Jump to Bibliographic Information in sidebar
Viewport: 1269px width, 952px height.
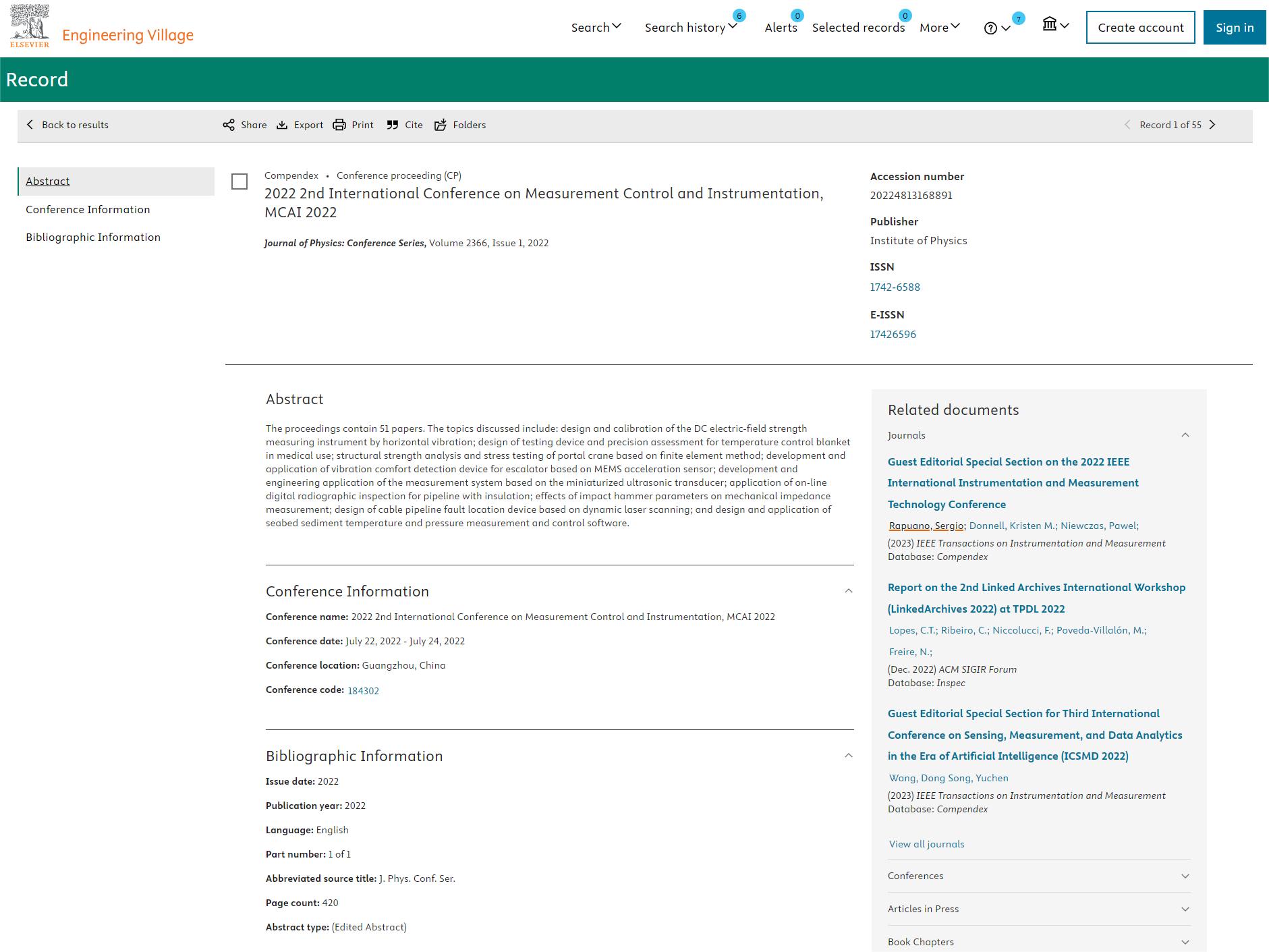(x=93, y=237)
